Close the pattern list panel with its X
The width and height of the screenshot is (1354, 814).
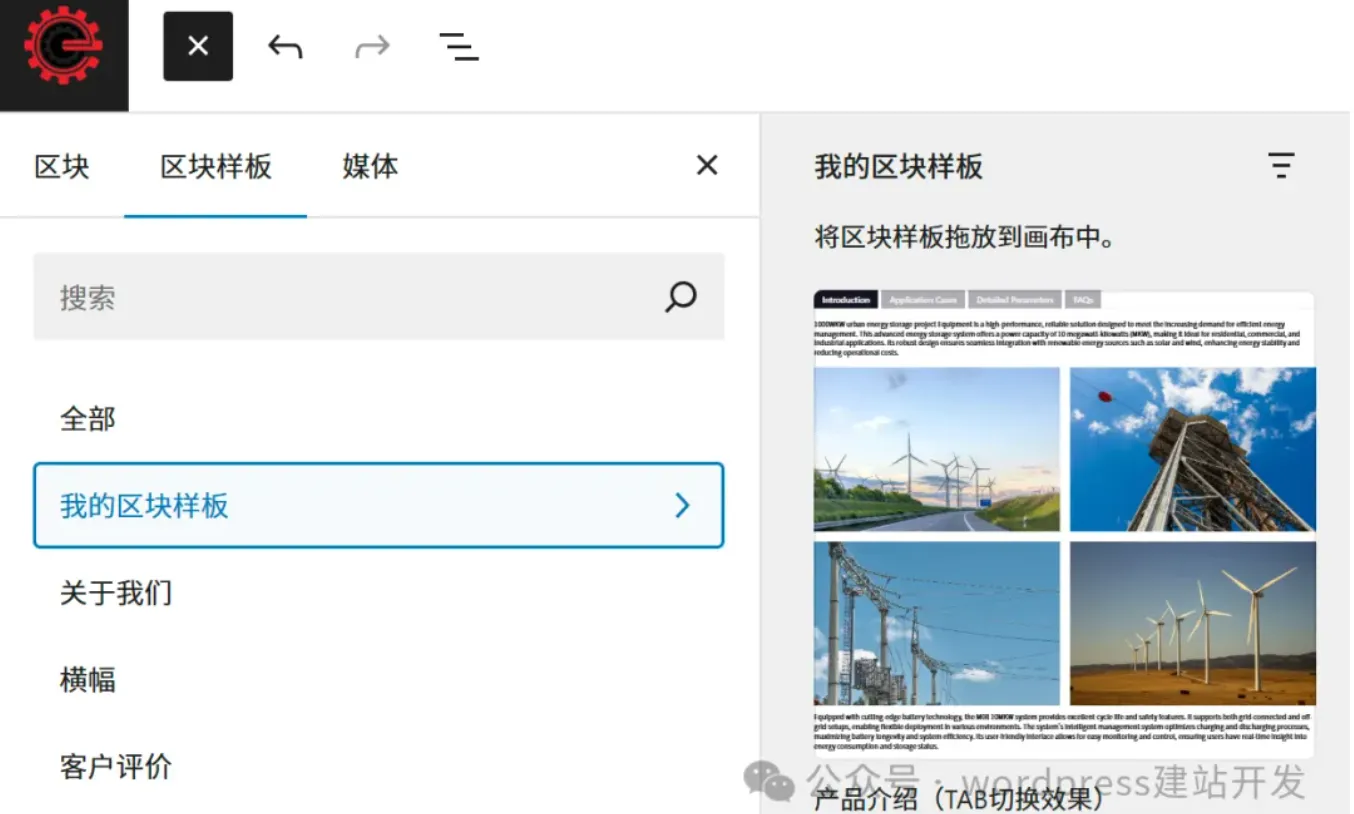click(x=707, y=165)
